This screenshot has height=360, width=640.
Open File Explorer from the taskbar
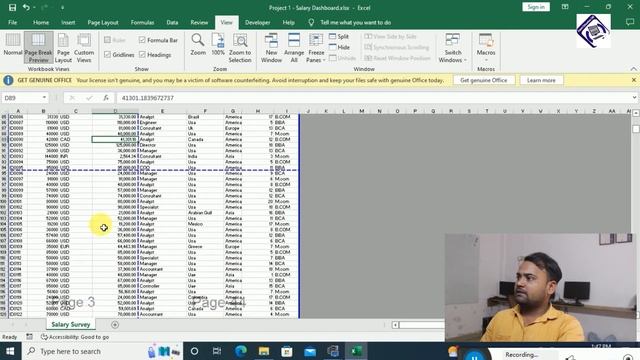pyautogui.click(x=264, y=351)
